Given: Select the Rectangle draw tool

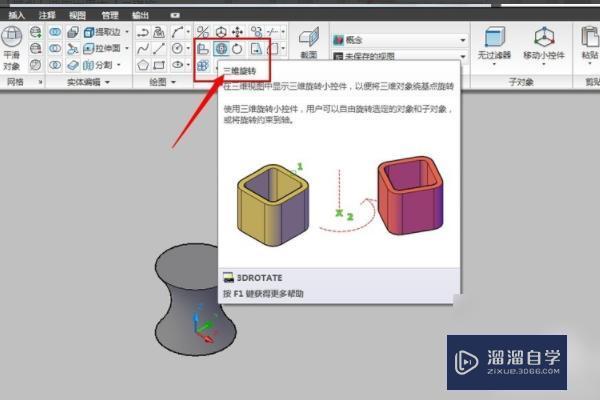Looking at the screenshot, I should (x=159, y=65).
